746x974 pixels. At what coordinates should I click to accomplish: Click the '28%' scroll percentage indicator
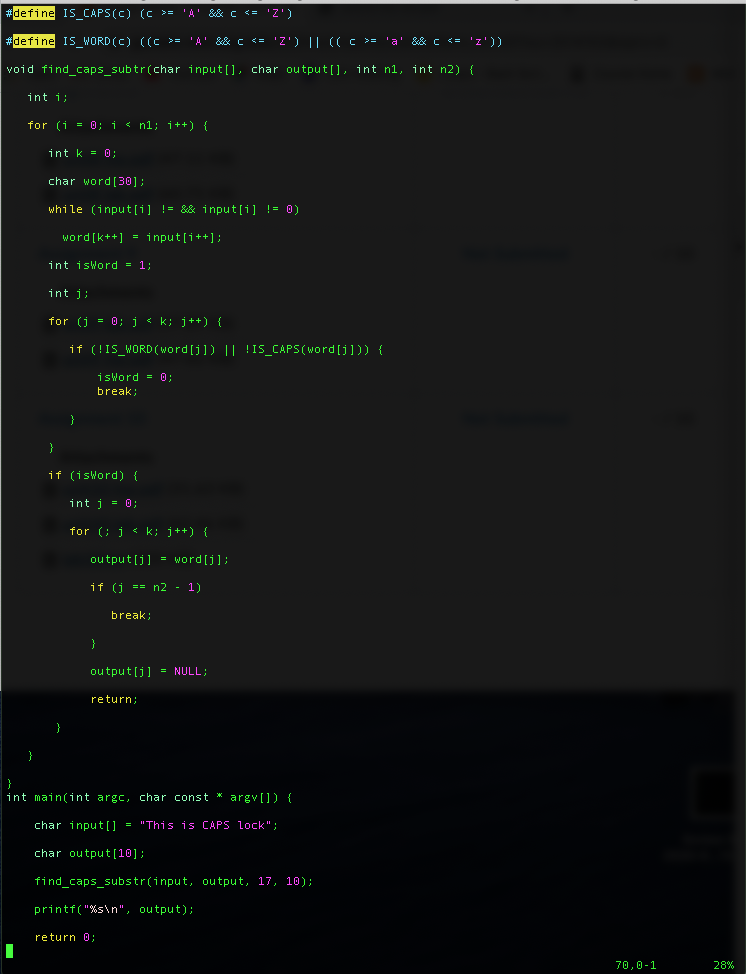[x=724, y=965]
